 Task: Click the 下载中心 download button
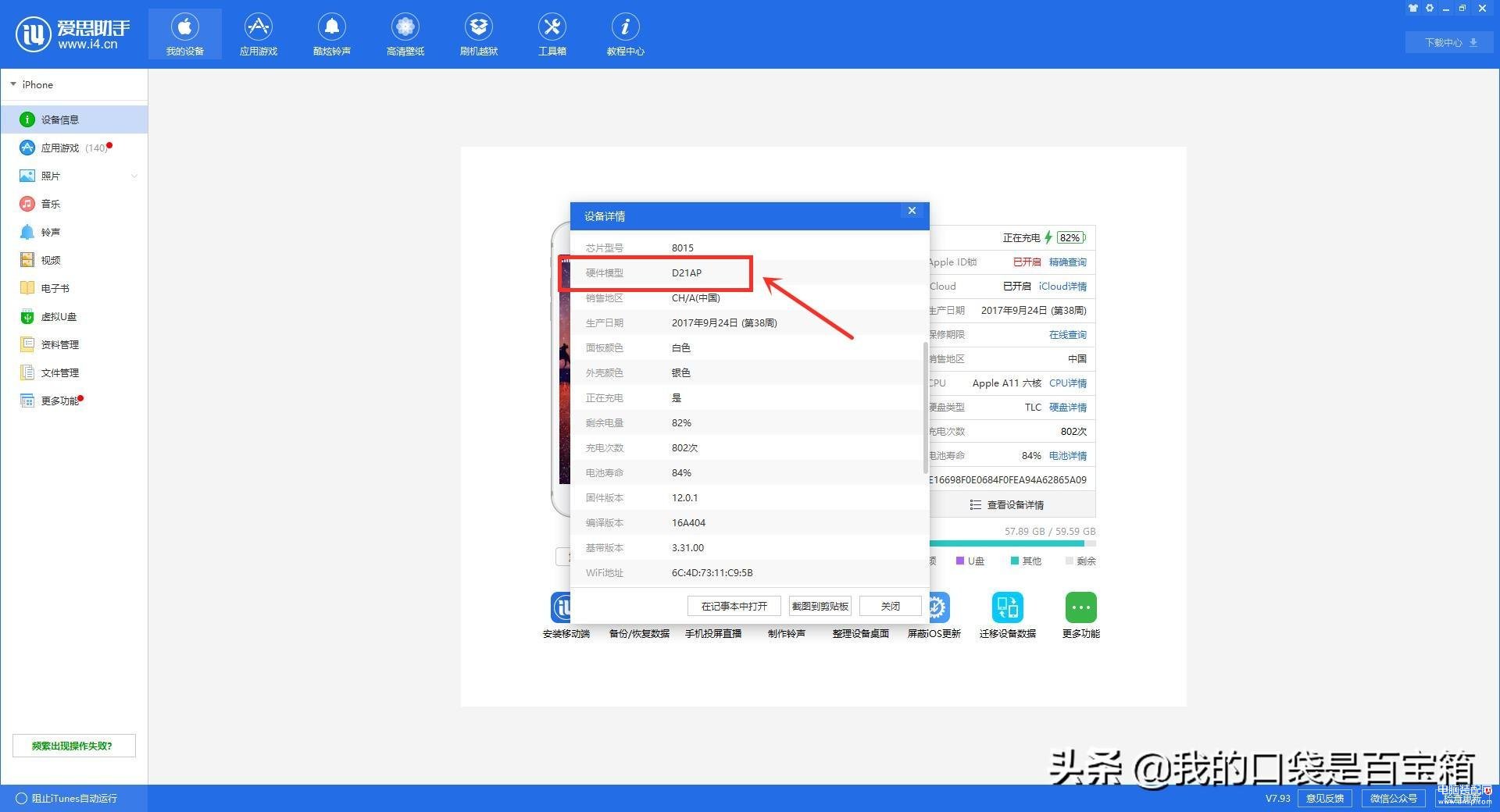point(1450,42)
